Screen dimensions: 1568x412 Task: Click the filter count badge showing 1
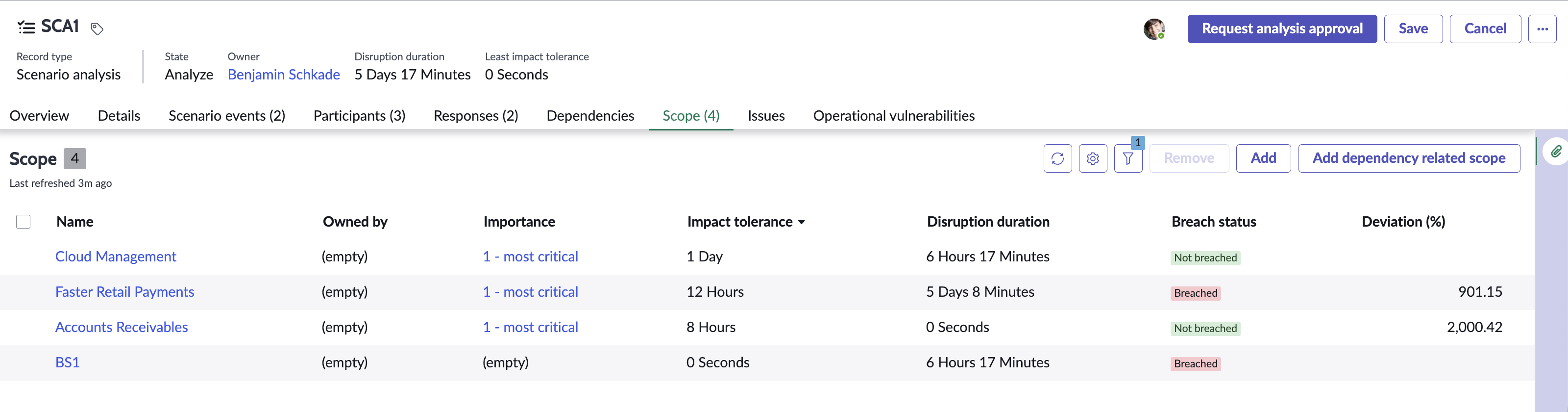[x=1138, y=143]
